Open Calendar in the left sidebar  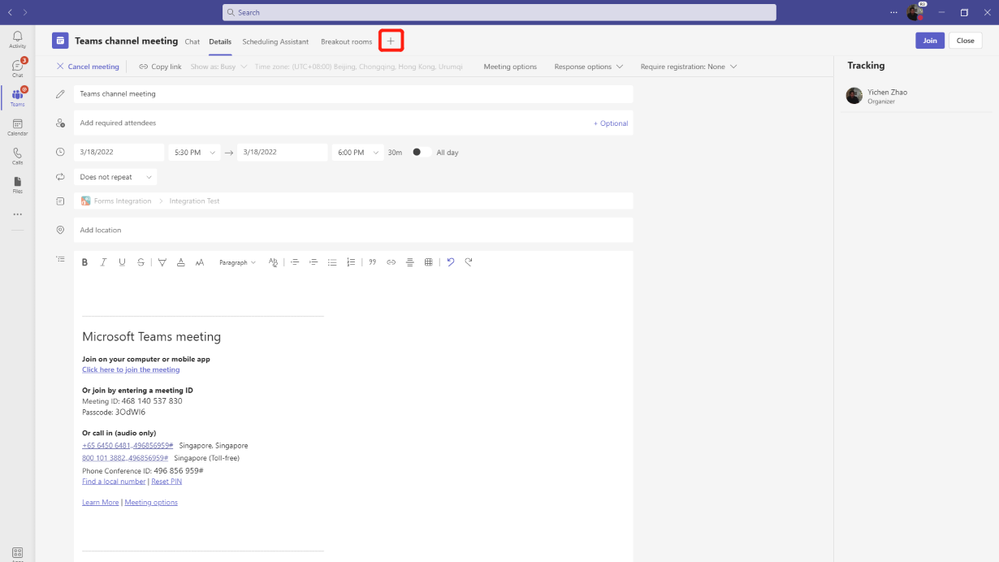point(17,127)
